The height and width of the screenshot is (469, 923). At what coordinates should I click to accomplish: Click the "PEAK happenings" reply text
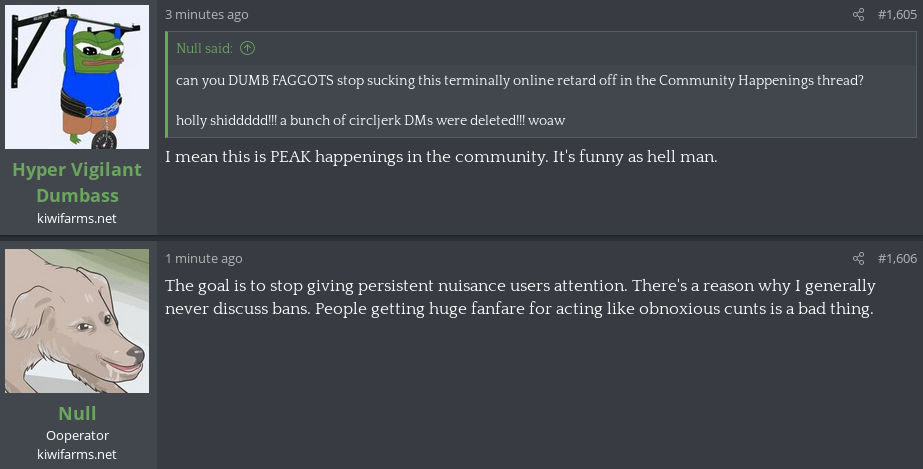click(x=441, y=157)
